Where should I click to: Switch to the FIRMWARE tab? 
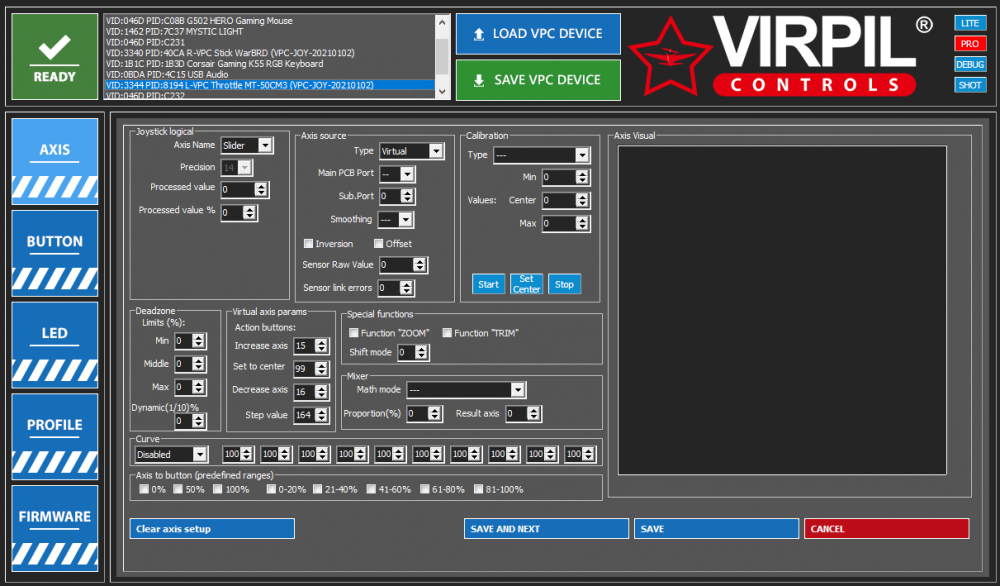pyautogui.click(x=55, y=517)
